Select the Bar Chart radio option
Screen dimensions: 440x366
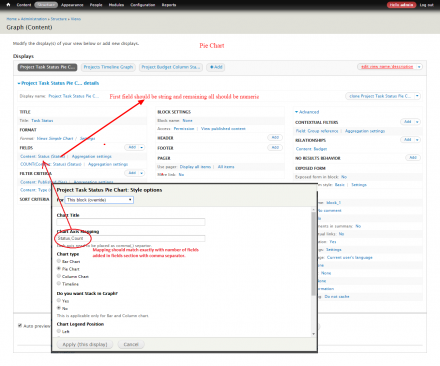[x=59, y=261]
